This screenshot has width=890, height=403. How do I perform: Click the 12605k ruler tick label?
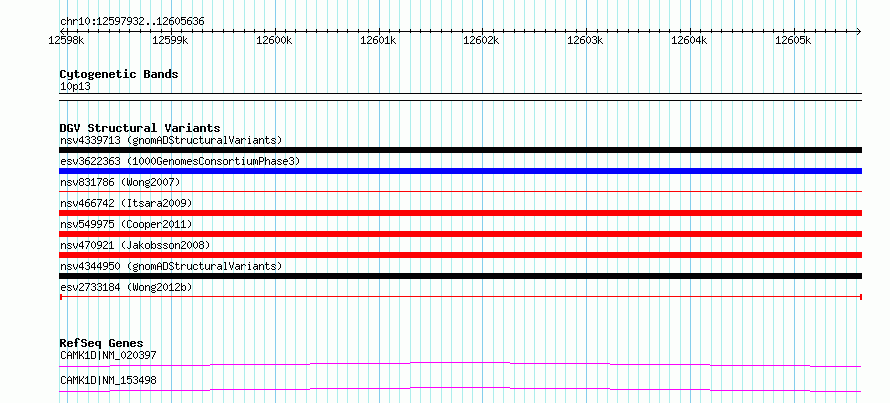[x=792, y=40]
